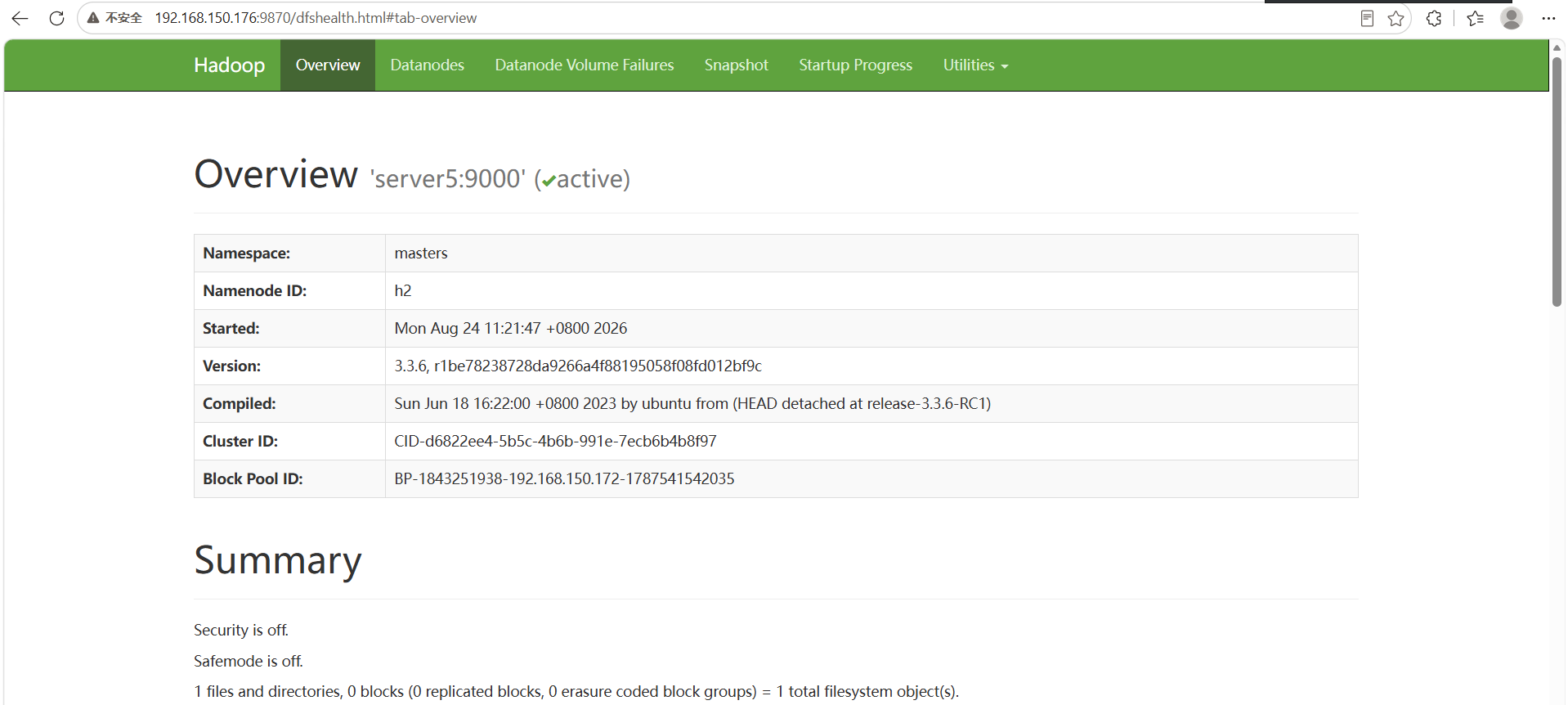Click the 'Namespace:' label cell
Screen dimensions: 1568x705
(289, 254)
